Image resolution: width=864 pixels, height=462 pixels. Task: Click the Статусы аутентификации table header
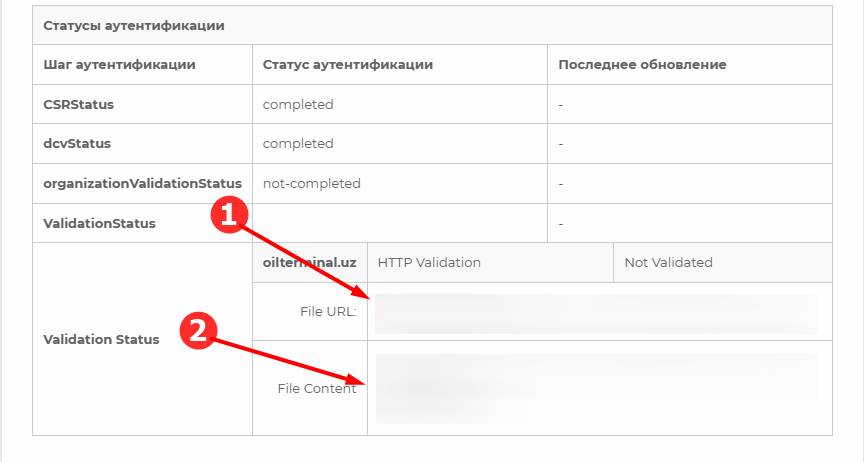(x=134, y=26)
